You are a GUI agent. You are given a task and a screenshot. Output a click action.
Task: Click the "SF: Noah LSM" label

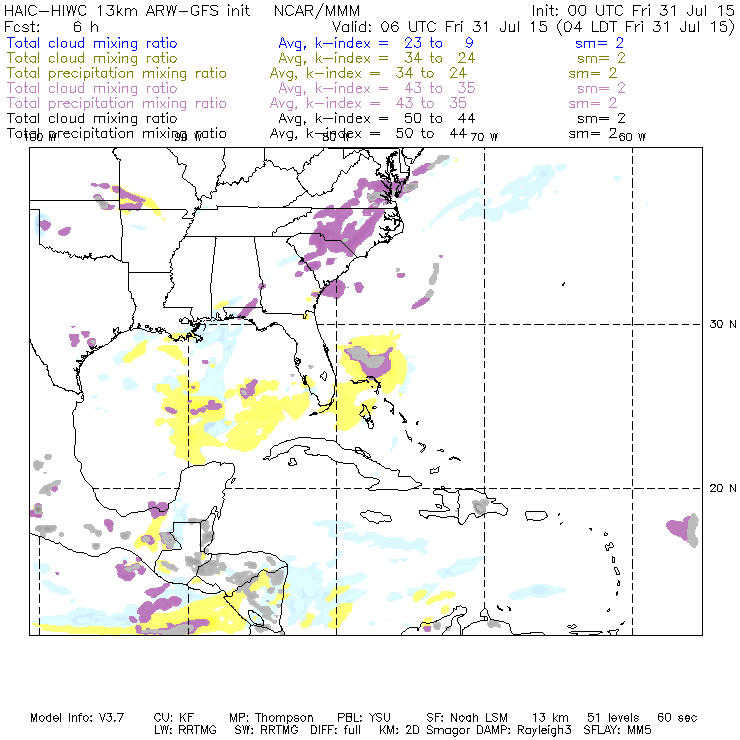point(467,718)
